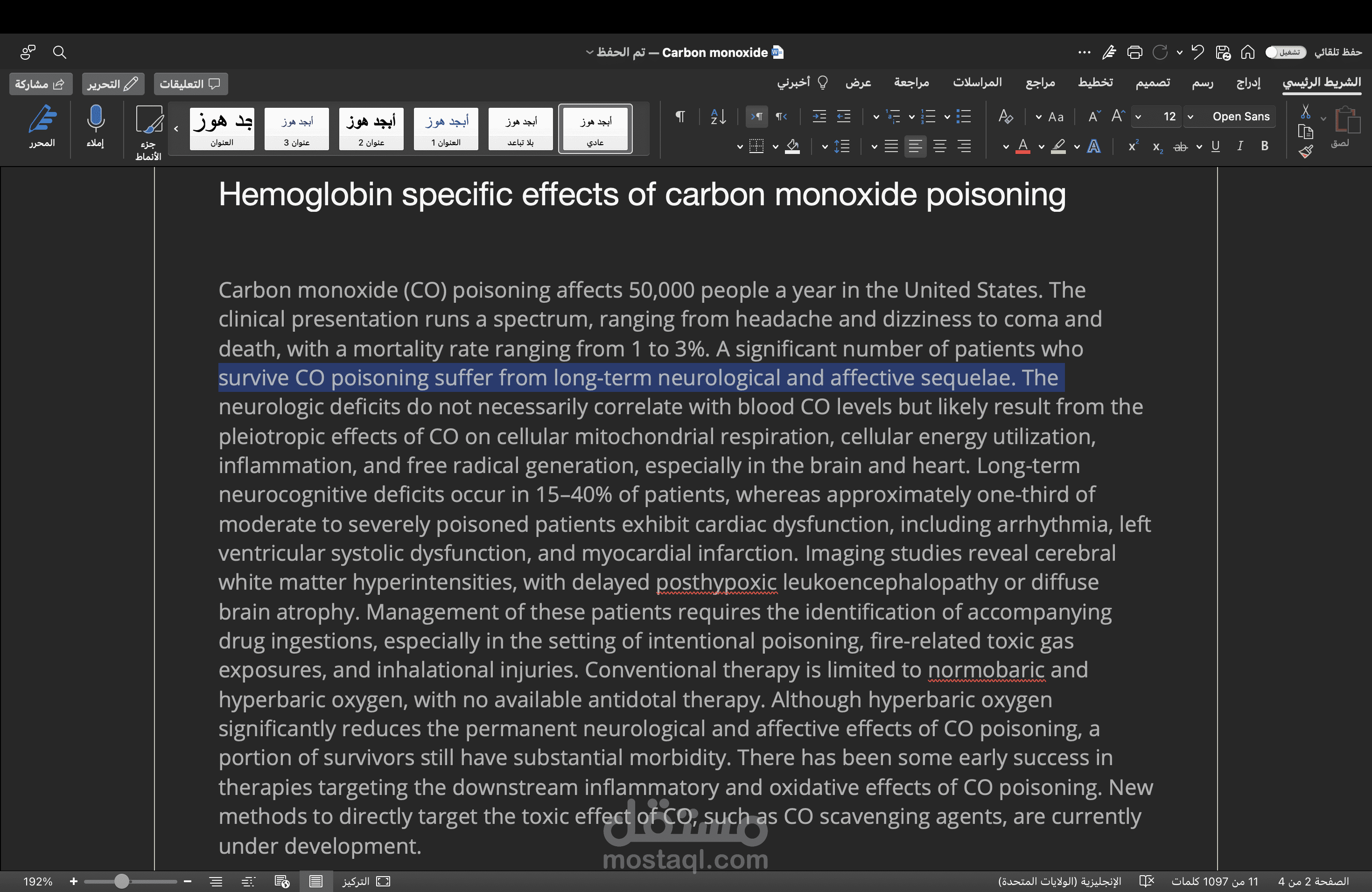Click the Undo arrow in title bar
Viewport: 1372px width, 892px height.
1198,52
